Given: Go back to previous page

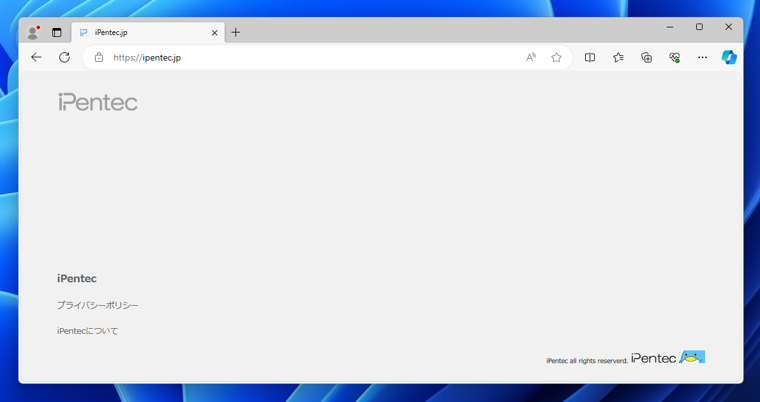Looking at the screenshot, I should click(x=36, y=57).
